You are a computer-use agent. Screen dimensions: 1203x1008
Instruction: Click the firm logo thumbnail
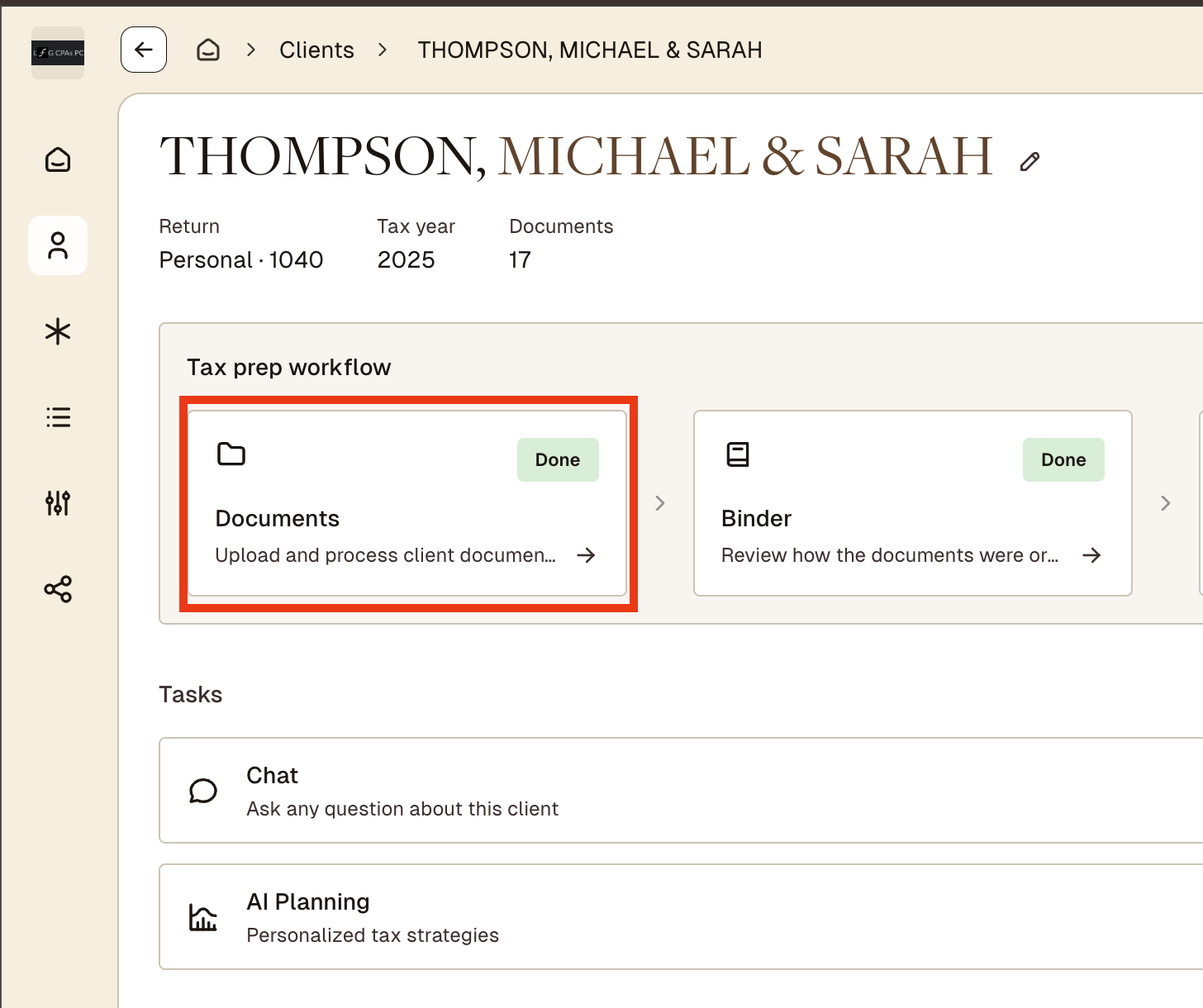(58, 53)
